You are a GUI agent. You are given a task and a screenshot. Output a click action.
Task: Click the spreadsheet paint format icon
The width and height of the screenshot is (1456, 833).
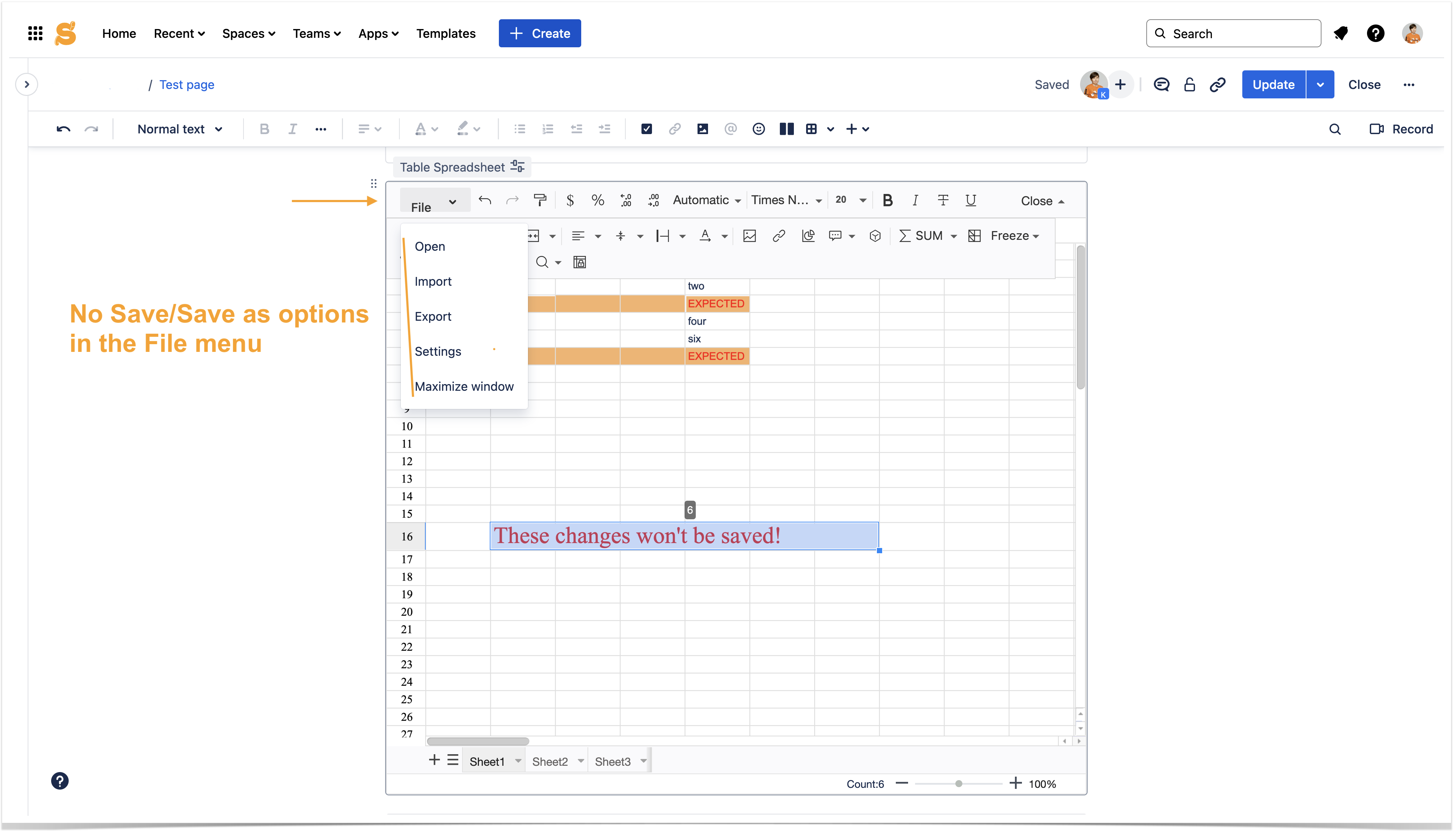point(540,200)
